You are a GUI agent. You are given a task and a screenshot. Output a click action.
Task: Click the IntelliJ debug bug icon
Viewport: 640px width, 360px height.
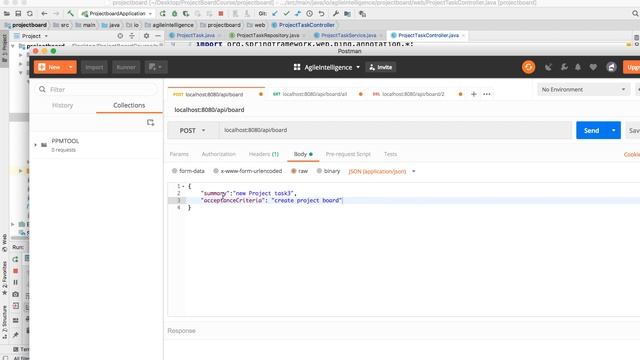(x=174, y=13)
